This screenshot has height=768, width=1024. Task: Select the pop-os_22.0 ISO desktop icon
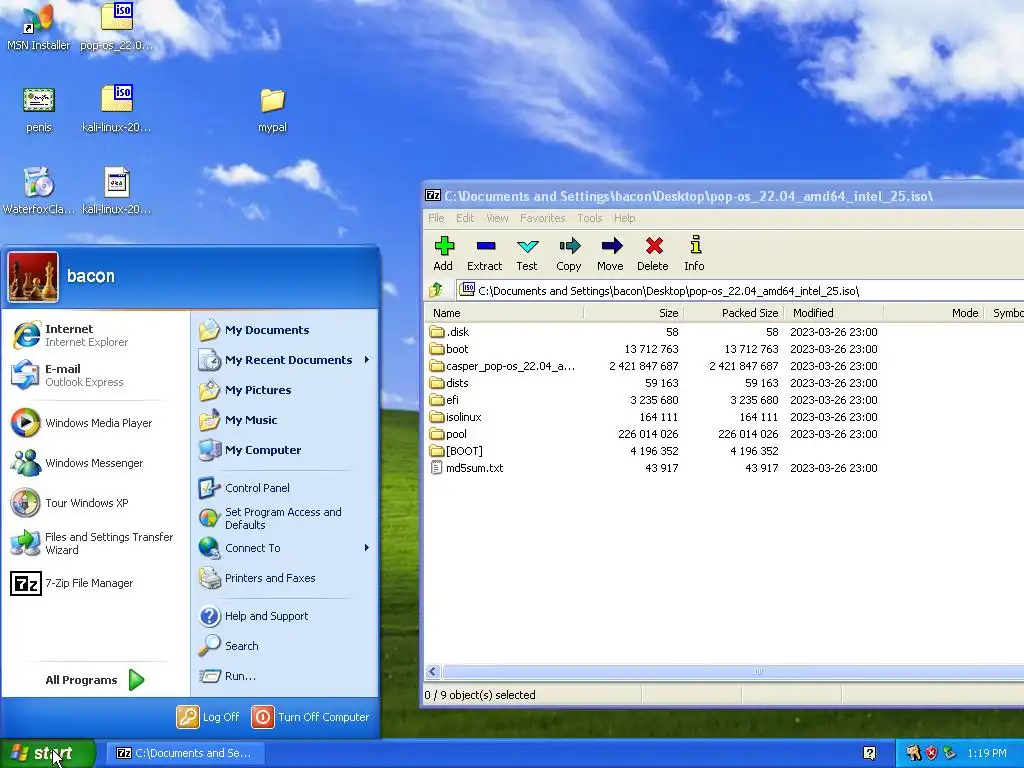(116, 27)
